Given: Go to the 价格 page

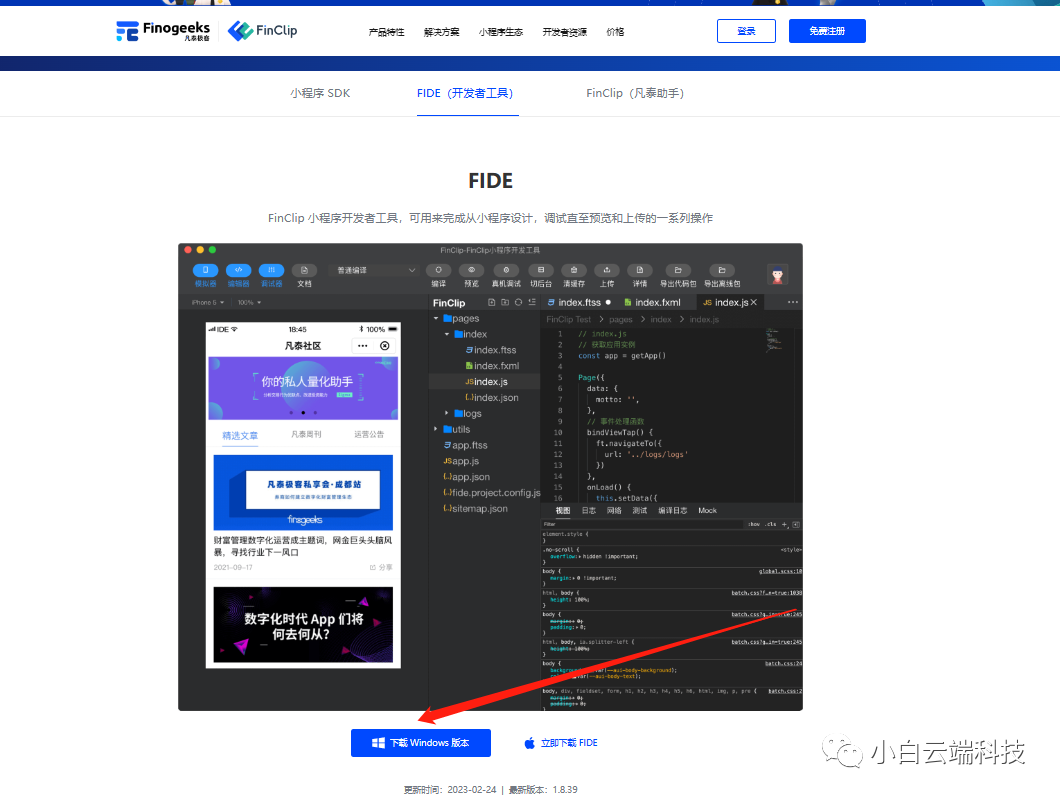Looking at the screenshot, I should pos(615,32).
